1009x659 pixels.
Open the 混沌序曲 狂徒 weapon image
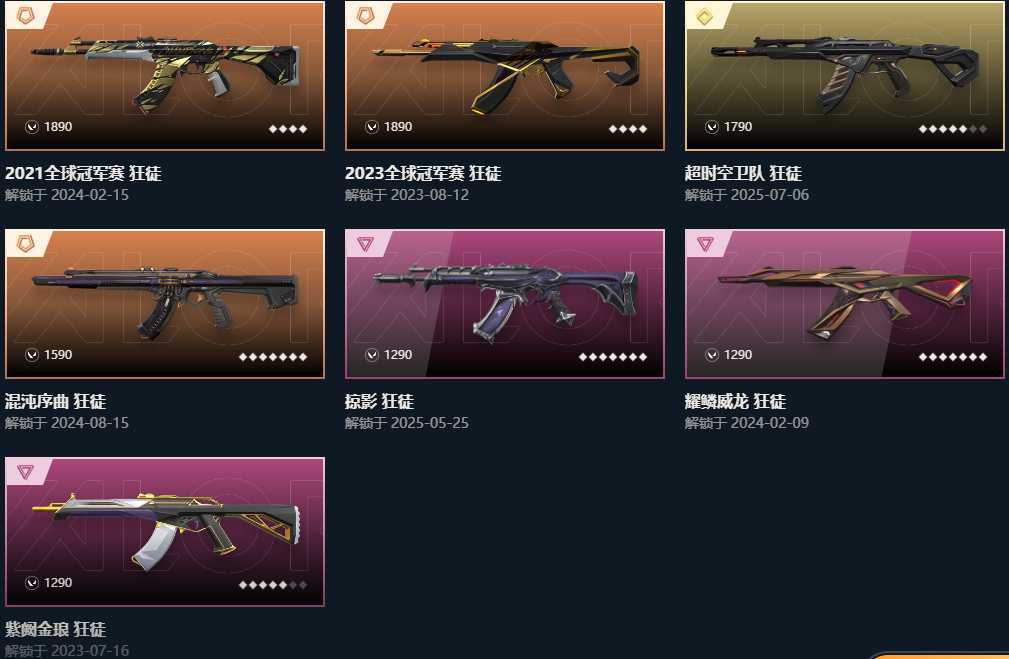pyautogui.click(x=165, y=304)
